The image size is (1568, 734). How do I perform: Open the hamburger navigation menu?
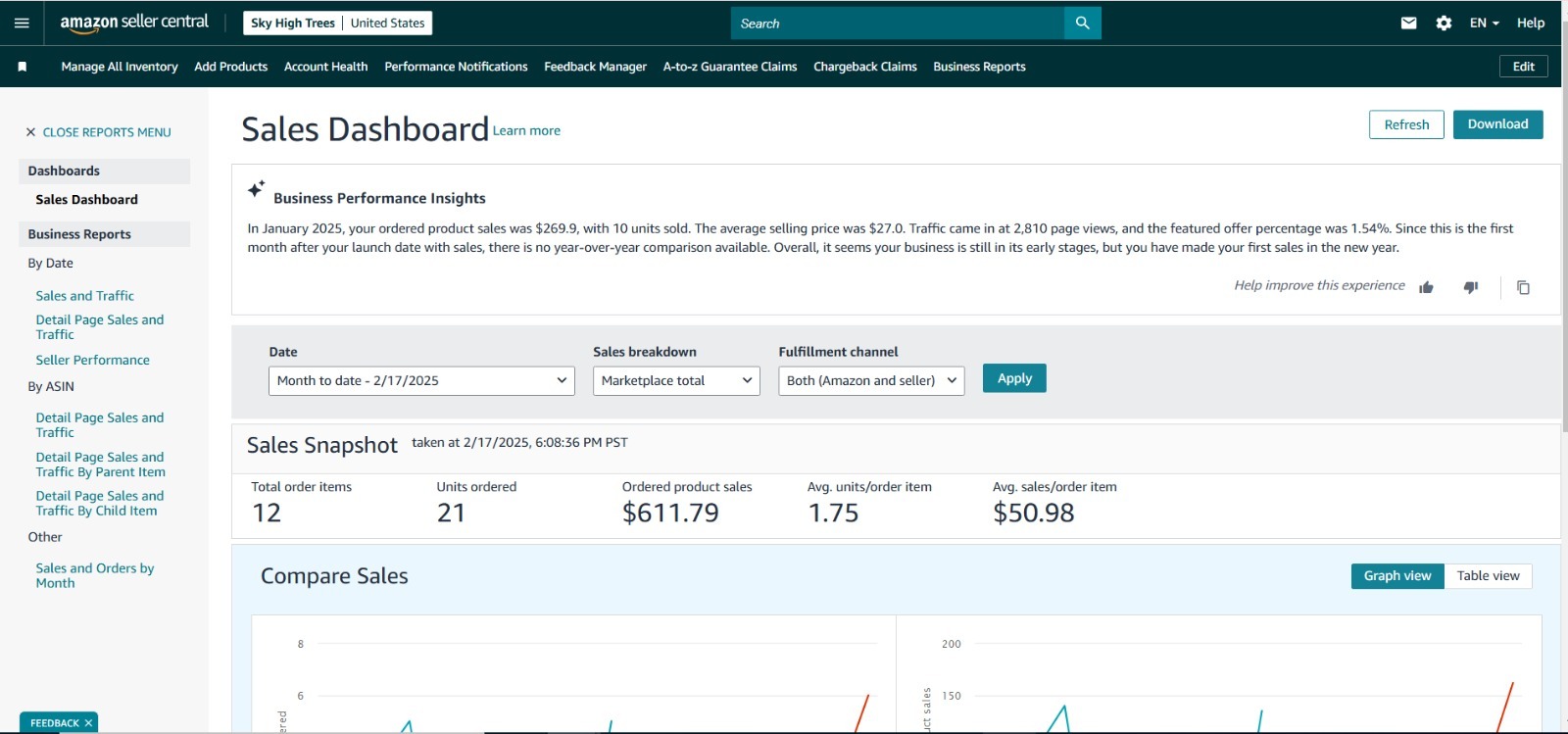coord(22,23)
